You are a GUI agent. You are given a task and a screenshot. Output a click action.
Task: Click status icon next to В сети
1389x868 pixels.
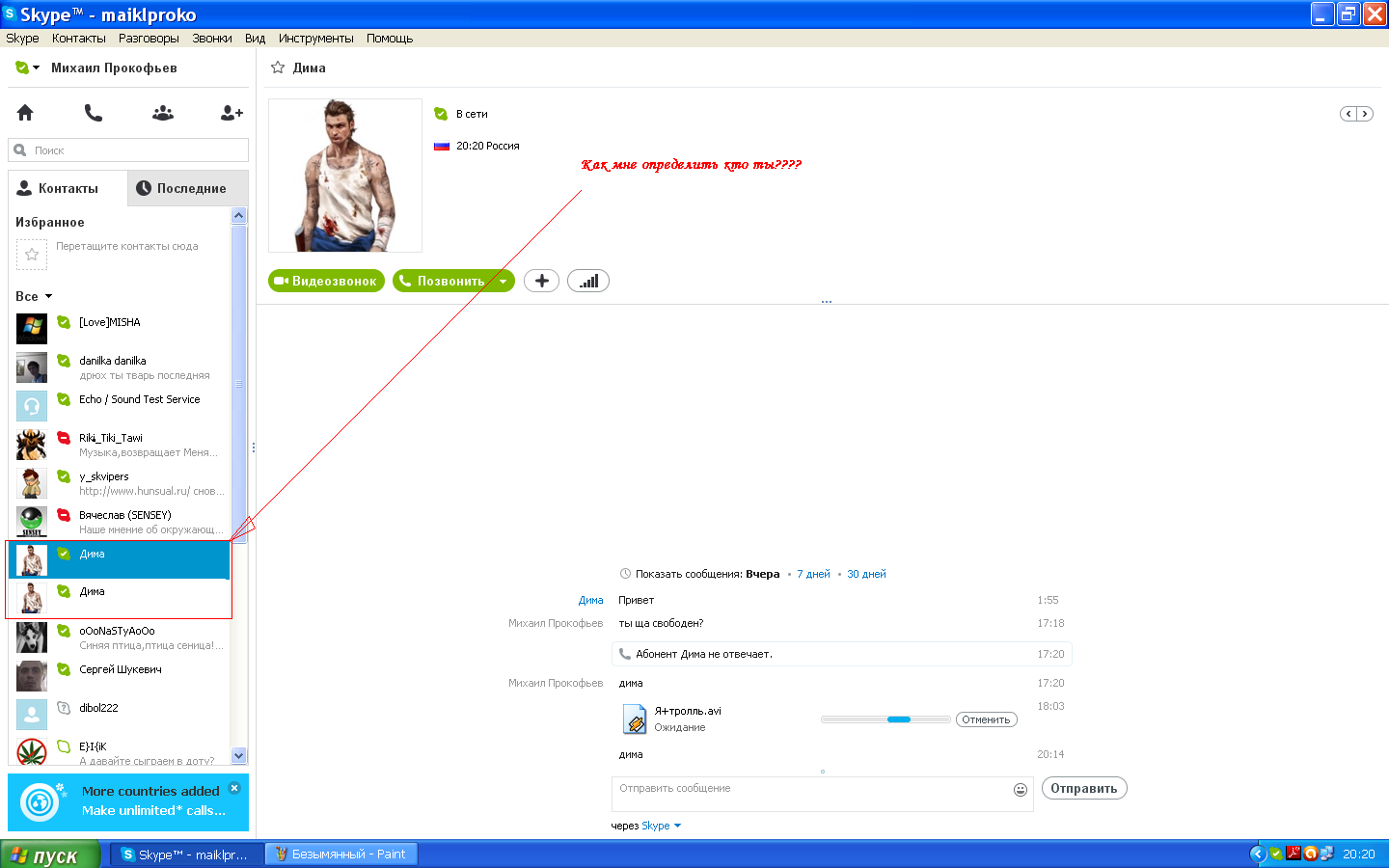coord(441,114)
